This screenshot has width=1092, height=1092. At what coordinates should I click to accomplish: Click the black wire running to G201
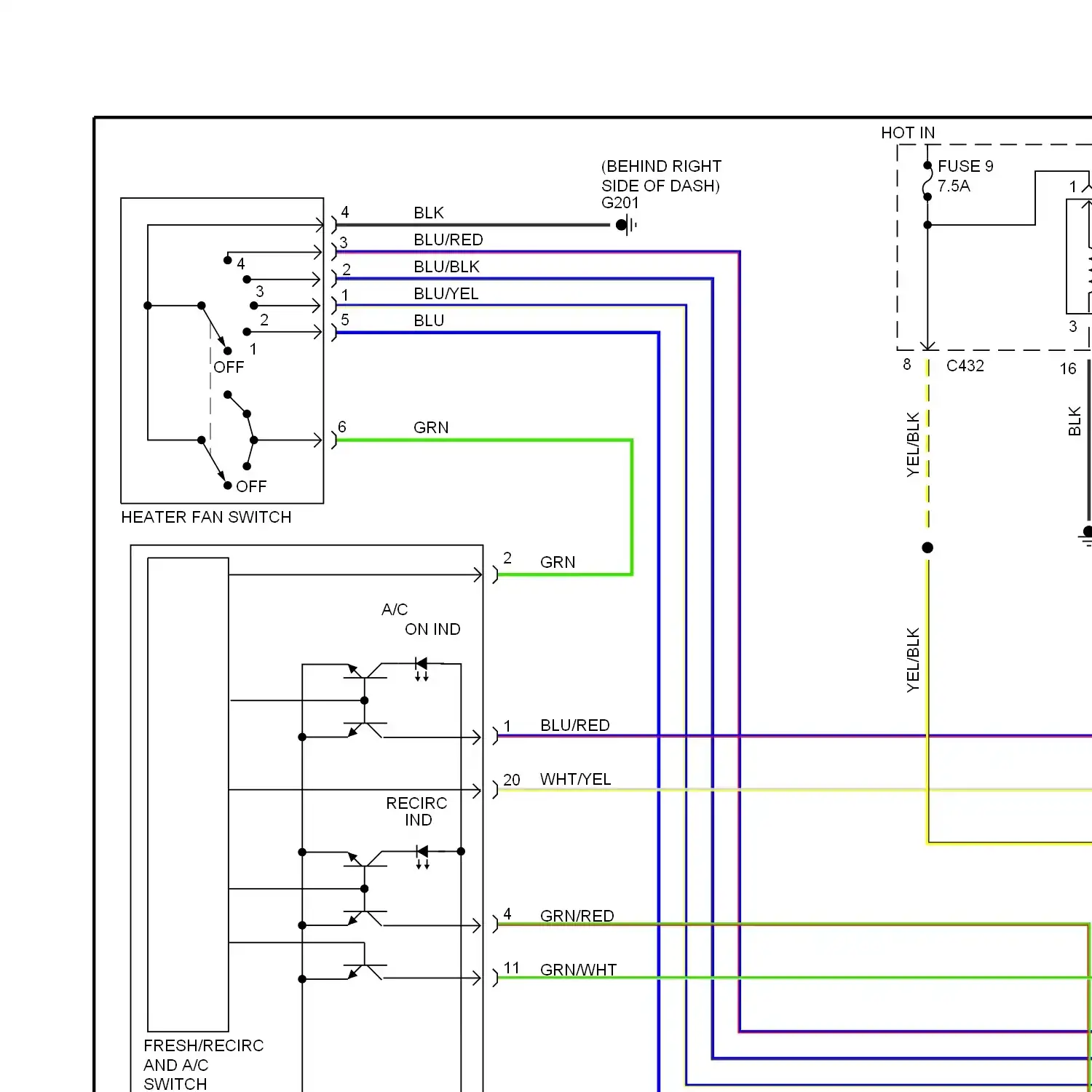[x=473, y=225]
